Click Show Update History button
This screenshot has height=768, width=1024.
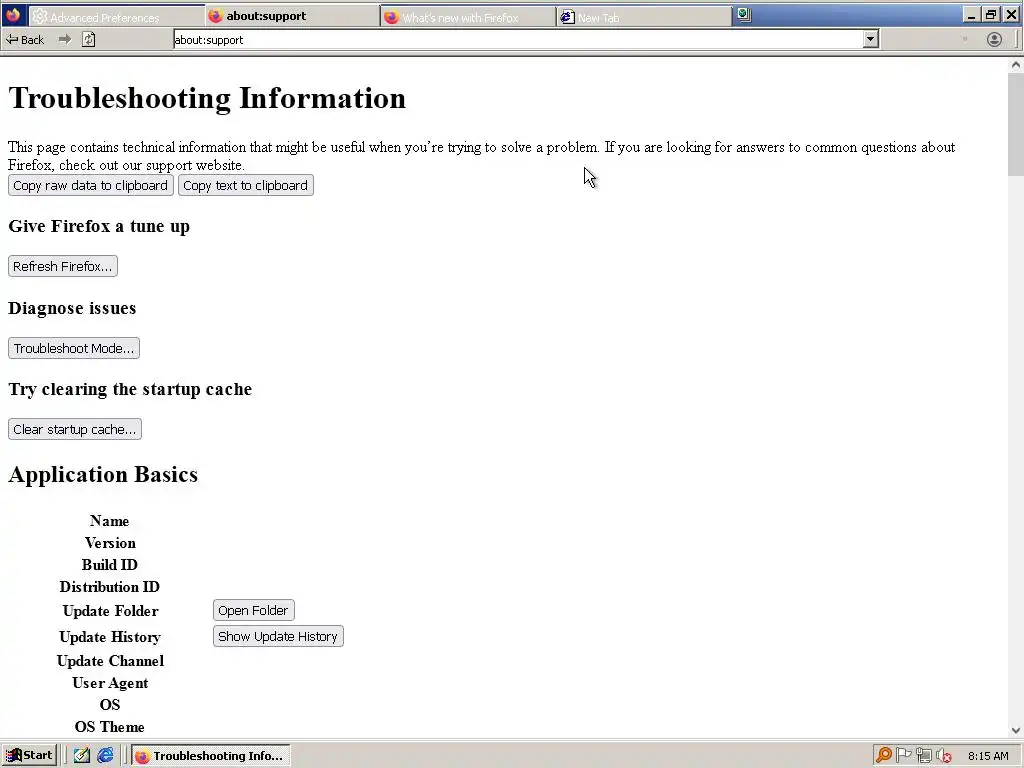[278, 637]
